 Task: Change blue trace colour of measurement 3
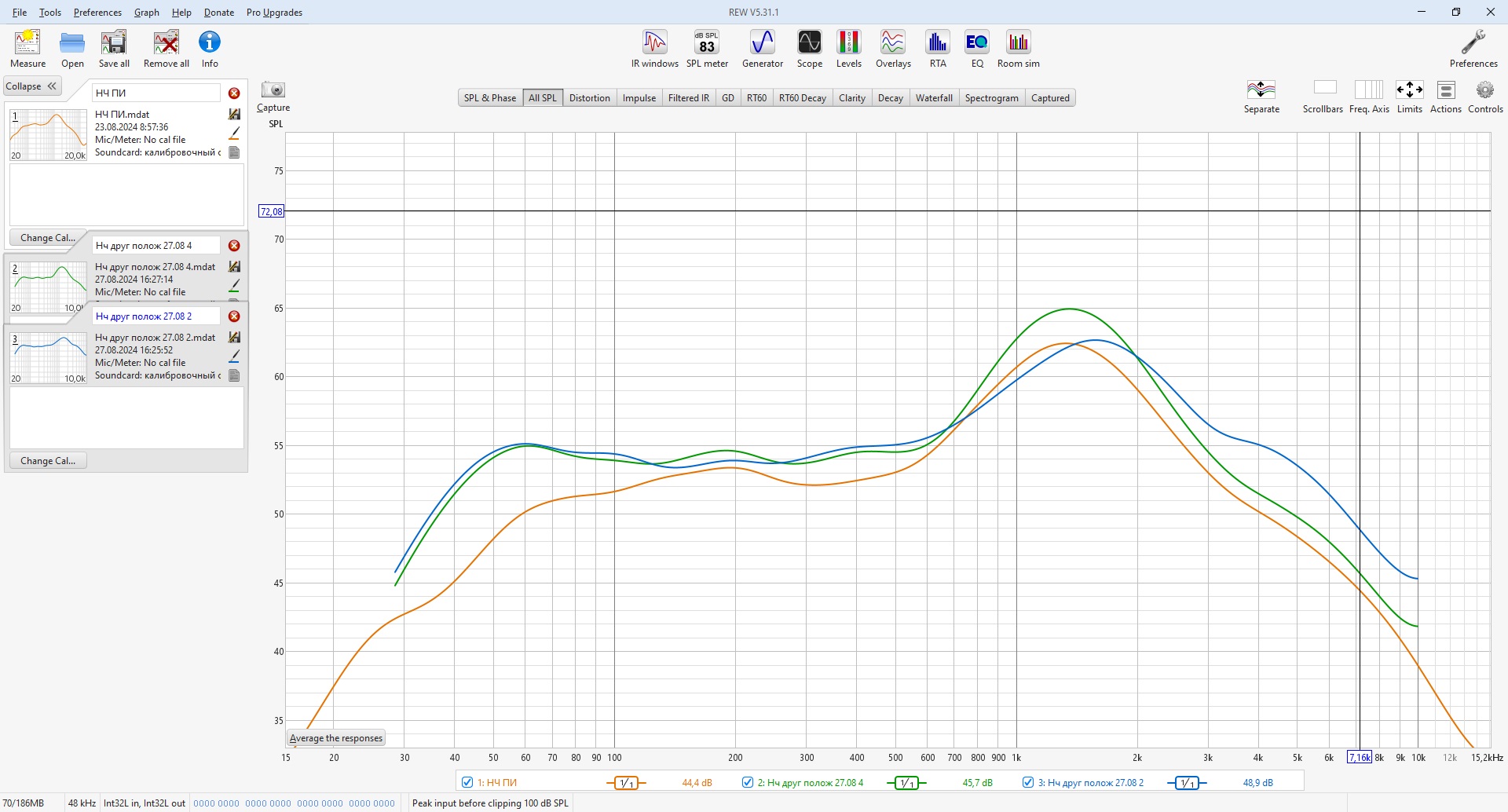pos(234,357)
